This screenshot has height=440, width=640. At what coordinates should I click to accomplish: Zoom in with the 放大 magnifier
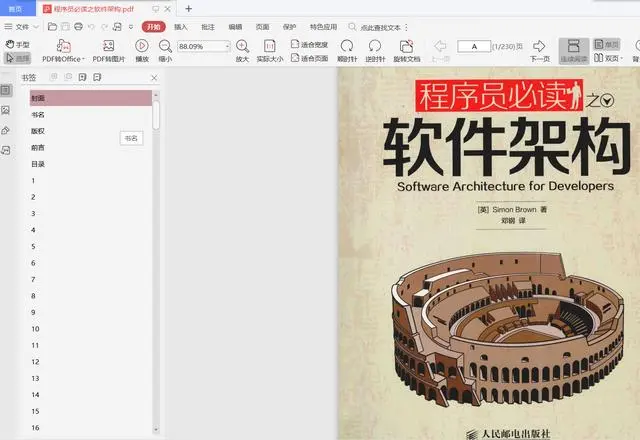[242, 51]
